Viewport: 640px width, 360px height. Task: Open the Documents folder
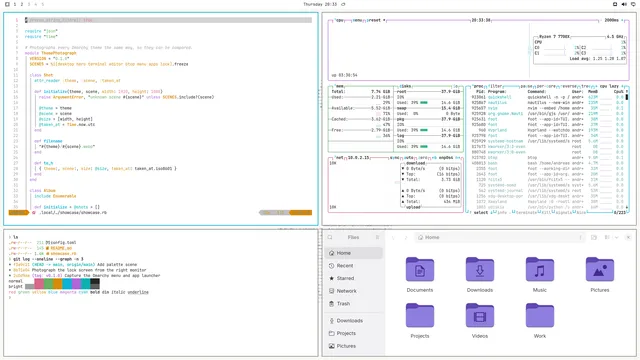pyautogui.click(x=420, y=270)
